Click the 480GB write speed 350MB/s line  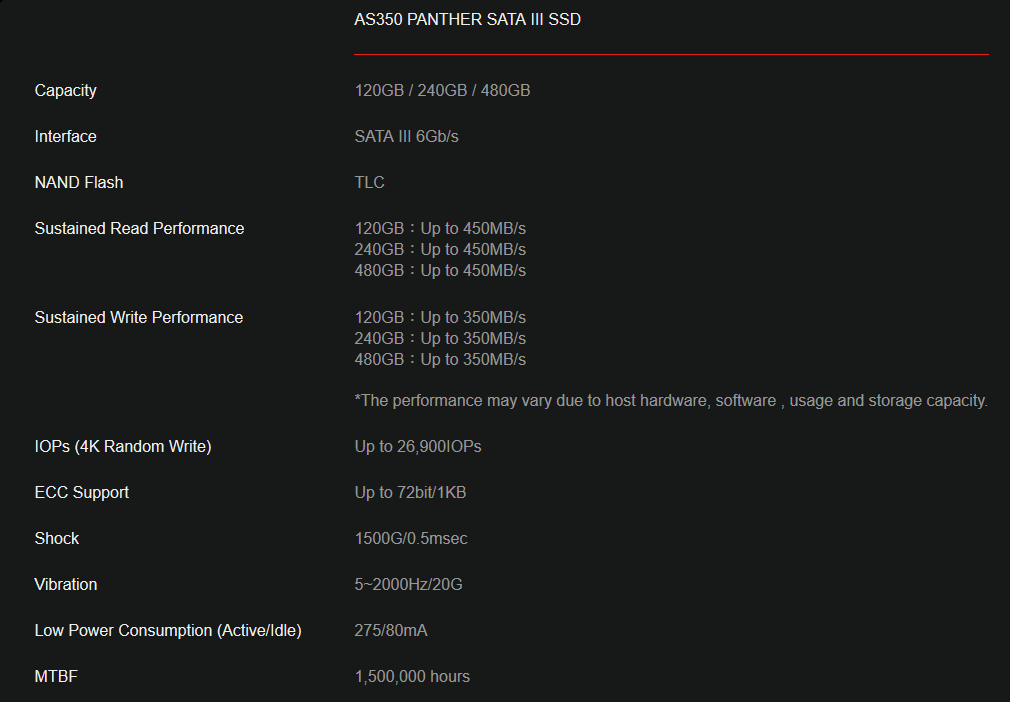(440, 359)
